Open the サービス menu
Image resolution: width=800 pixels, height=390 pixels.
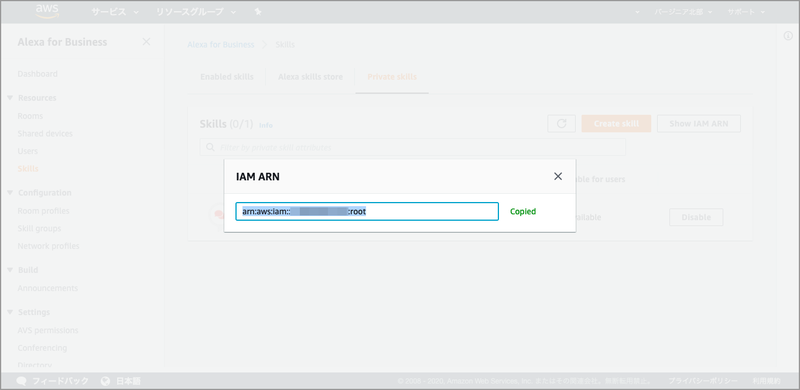[114, 12]
